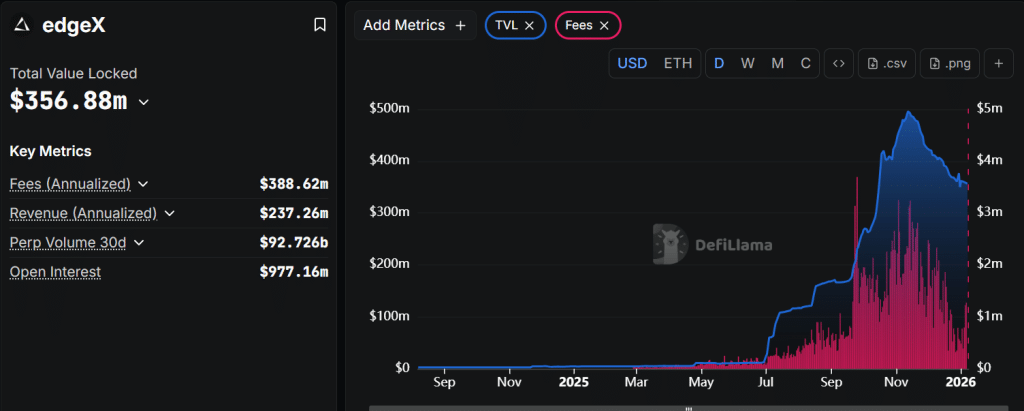This screenshot has height=411, width=1024.
Task: Switch chart denomination to USD
Action: point(632,63)
